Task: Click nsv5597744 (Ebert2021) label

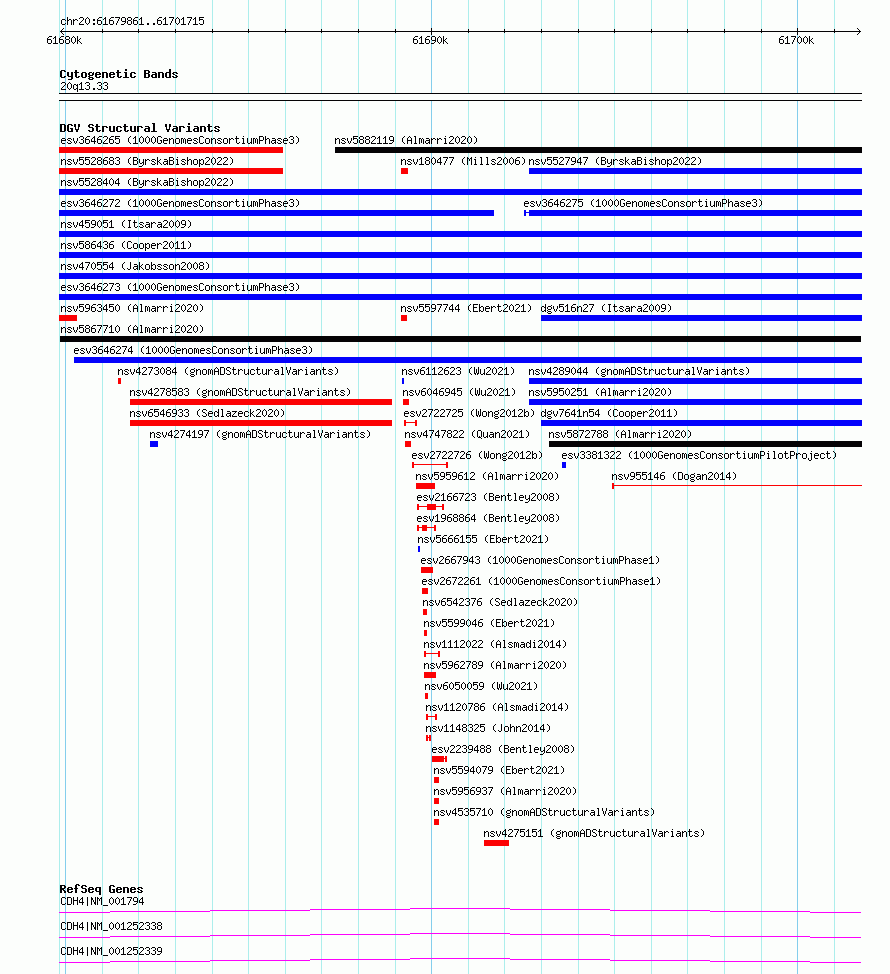Action: pos(466,309)
